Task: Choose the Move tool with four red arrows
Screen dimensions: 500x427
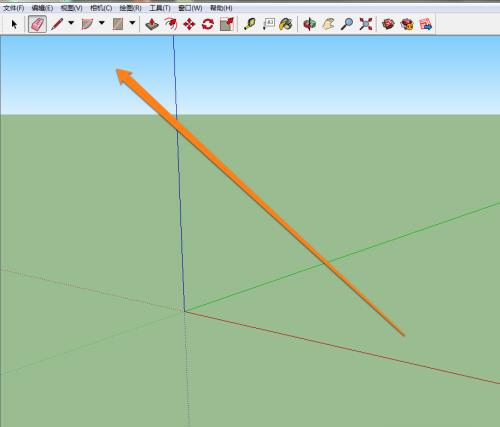Action: 189,24
